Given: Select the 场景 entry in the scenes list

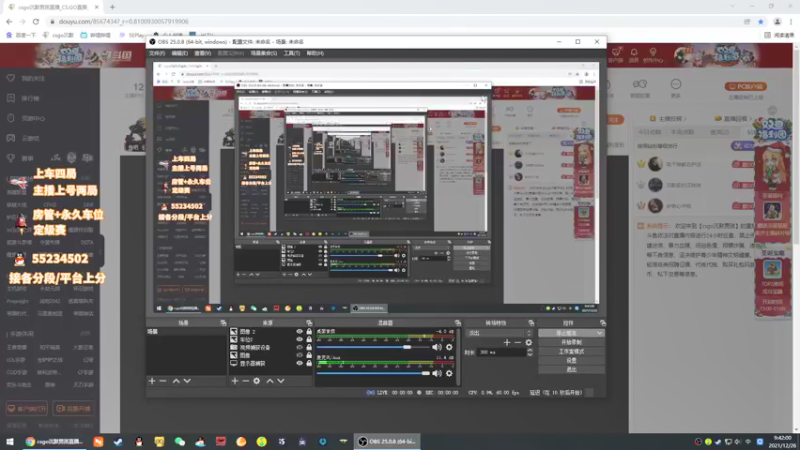Looking at the screenshot, I should click(186, 332).
